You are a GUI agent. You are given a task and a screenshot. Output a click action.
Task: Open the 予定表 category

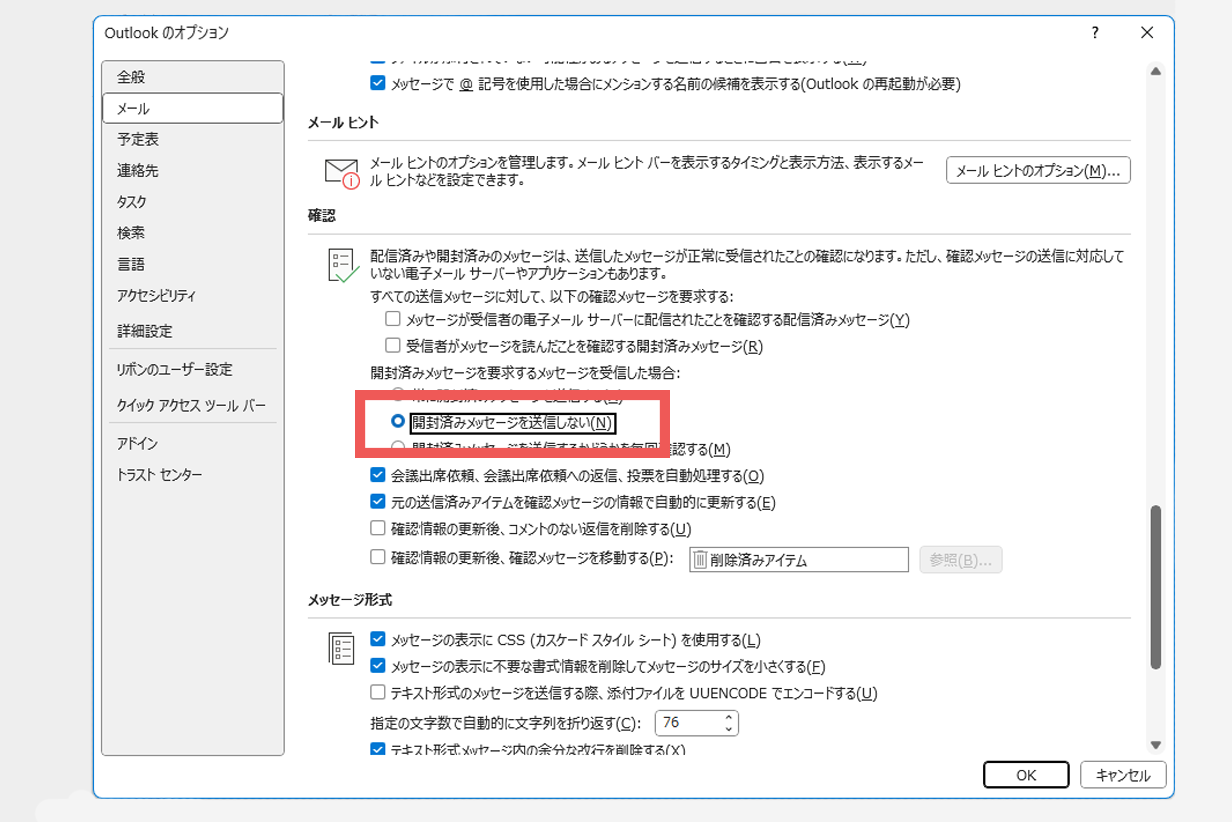click(x=138, y=139)
